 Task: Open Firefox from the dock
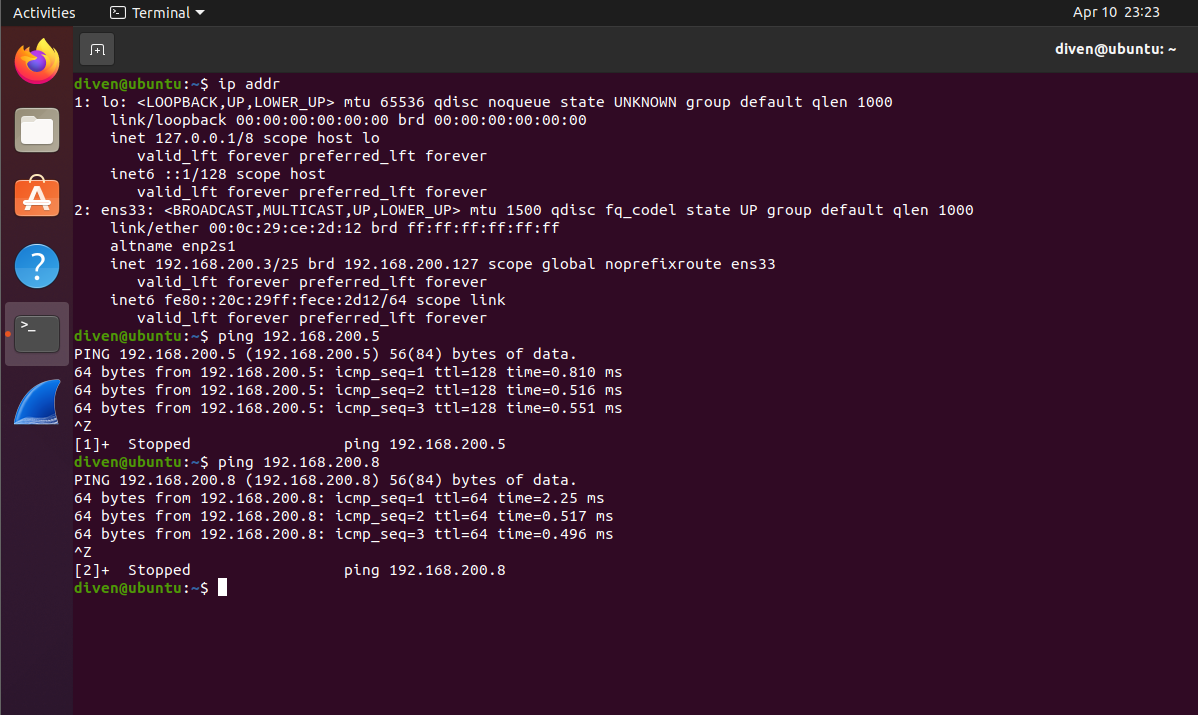37,62
